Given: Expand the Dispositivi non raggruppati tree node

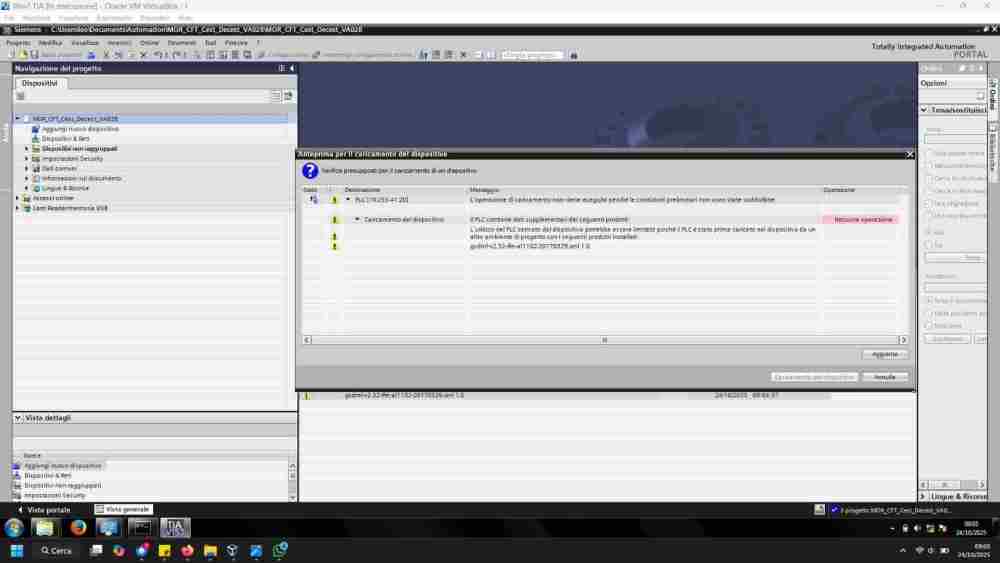Looking at the screenshot, I should [27, 149].
